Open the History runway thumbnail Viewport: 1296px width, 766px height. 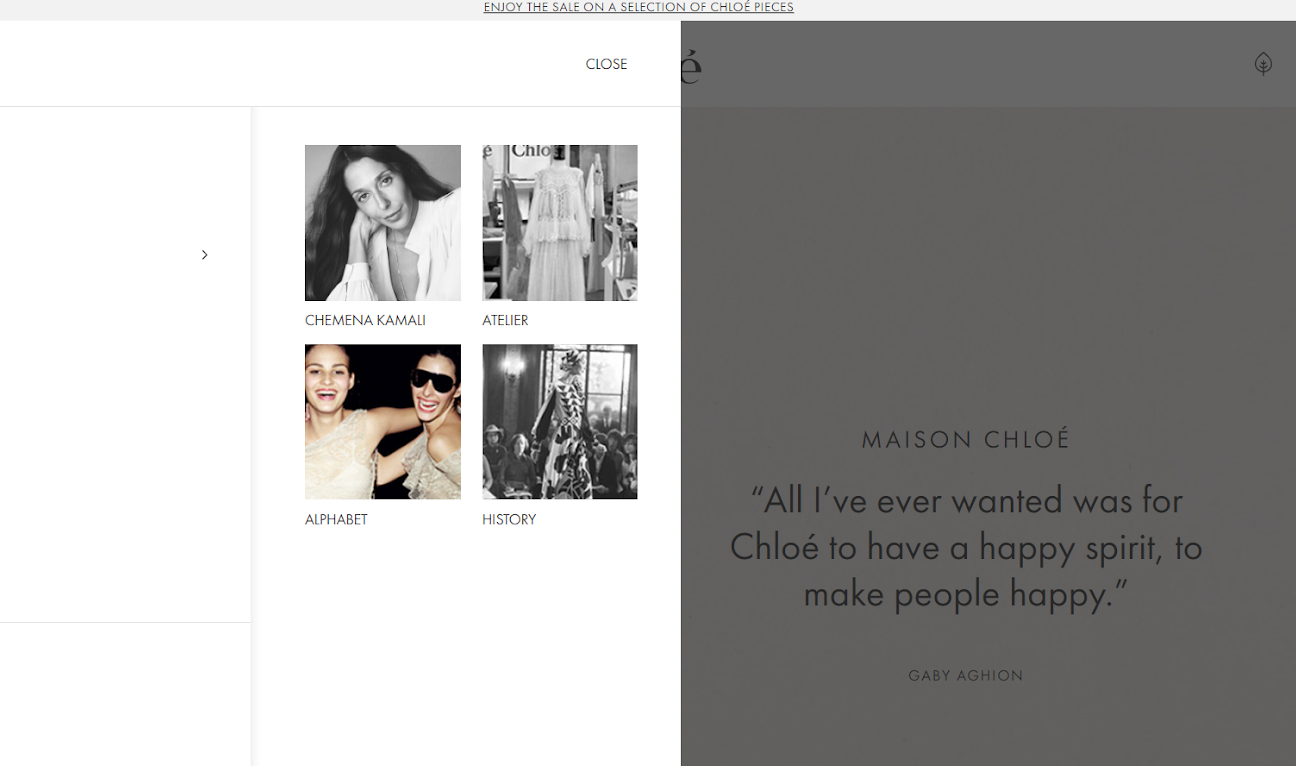(x=560, y=422)
